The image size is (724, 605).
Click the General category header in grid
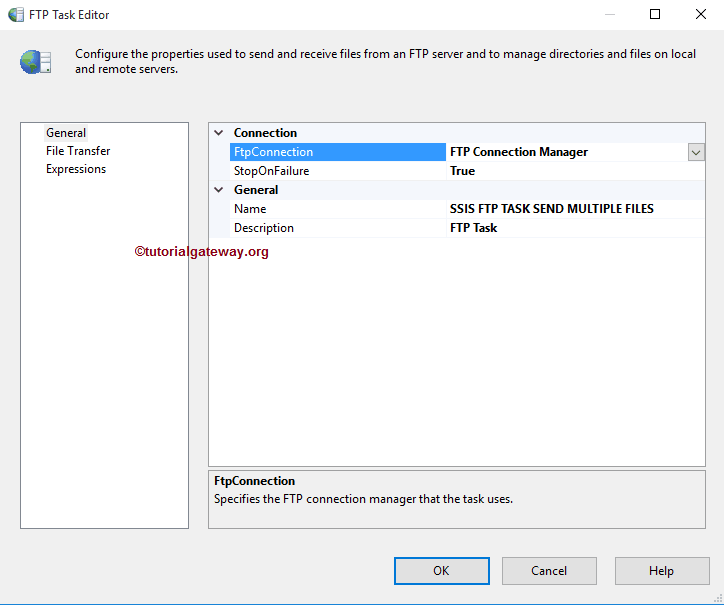tap(256, 190)
